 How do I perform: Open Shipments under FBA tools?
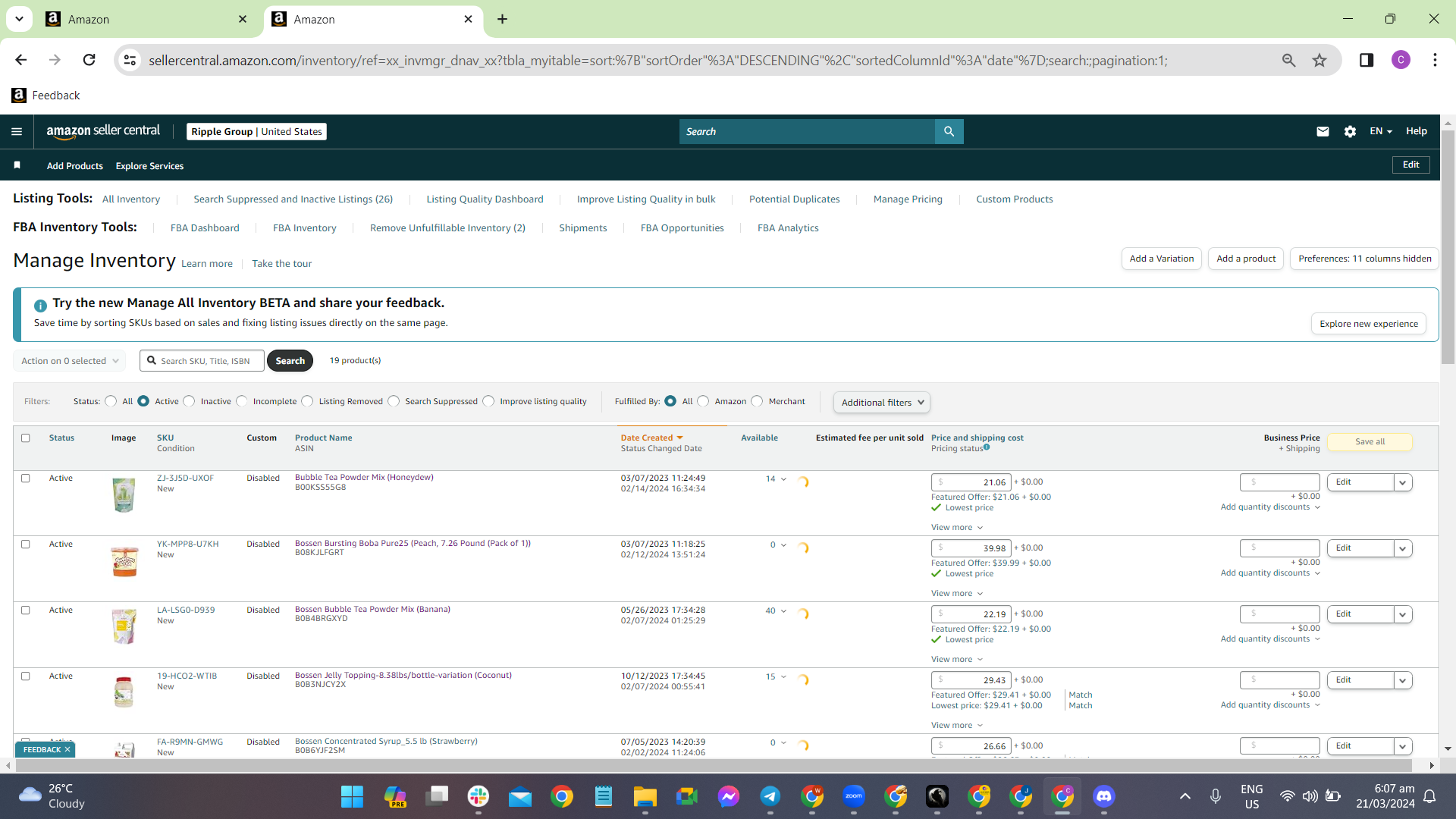pyautogui.click(x=582, y=228)
